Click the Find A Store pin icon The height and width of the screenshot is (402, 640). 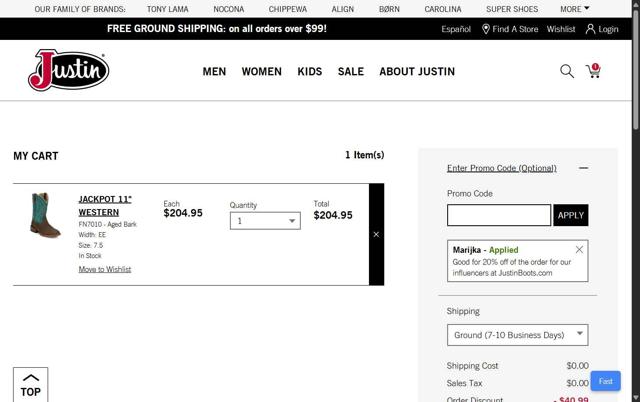tap(486, 29)
